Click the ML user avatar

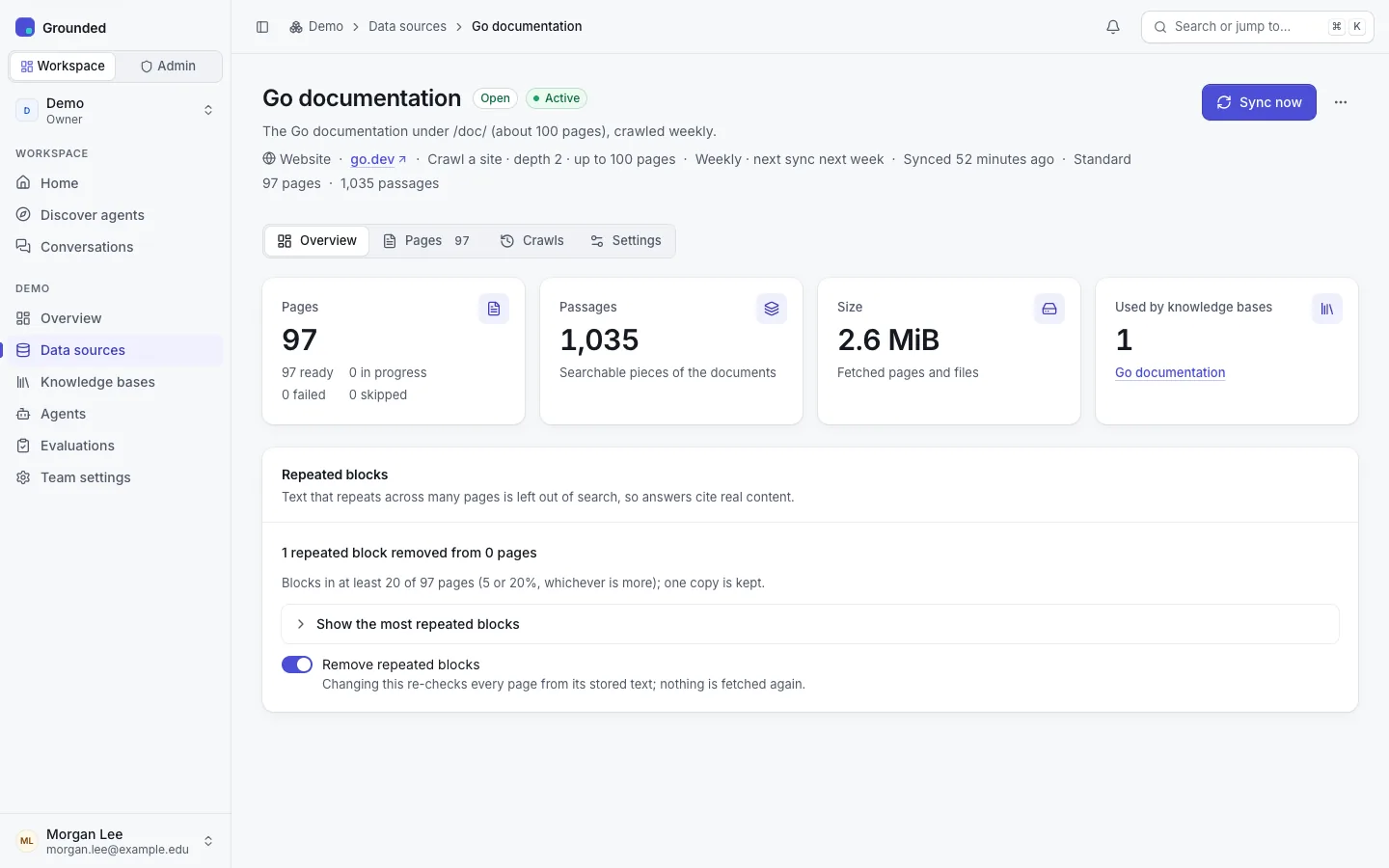27,841
